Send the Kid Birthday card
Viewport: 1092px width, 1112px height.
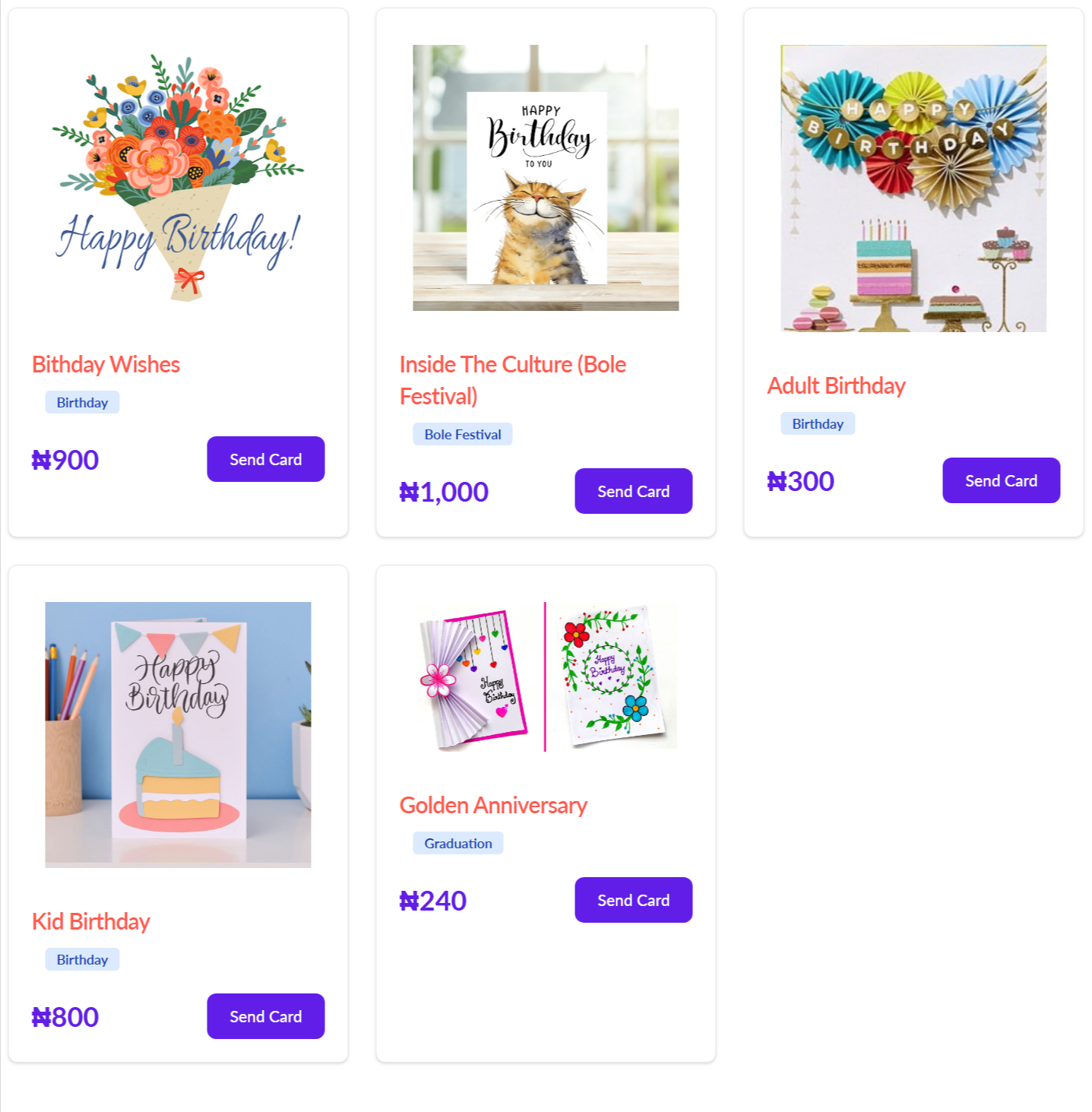[x=265, y=1016]
